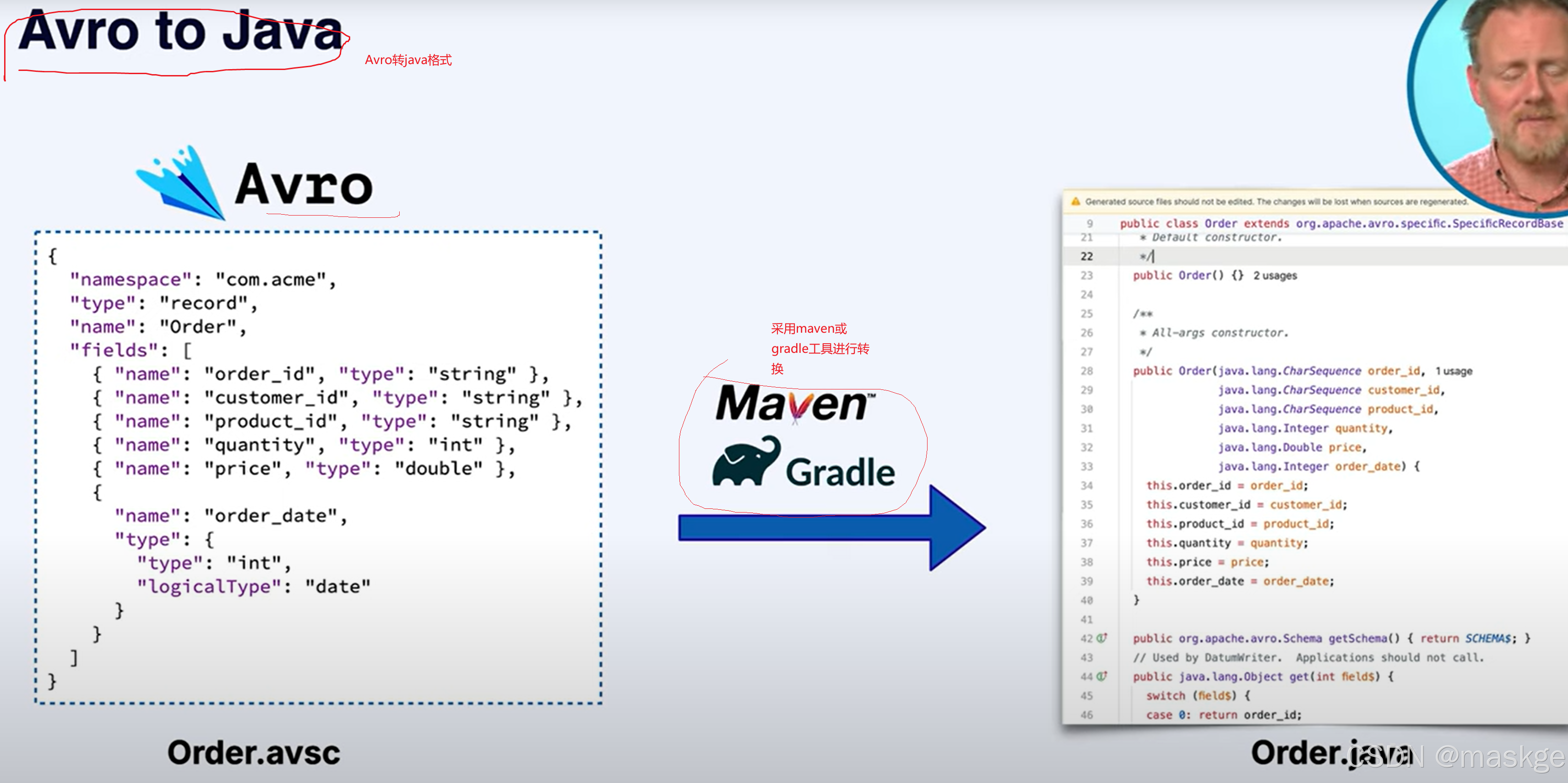Click the "java.lang.Integer order_date) {" line
Image resolution: width=1568 pixels, height=783 pixels.
[1319, 467]
